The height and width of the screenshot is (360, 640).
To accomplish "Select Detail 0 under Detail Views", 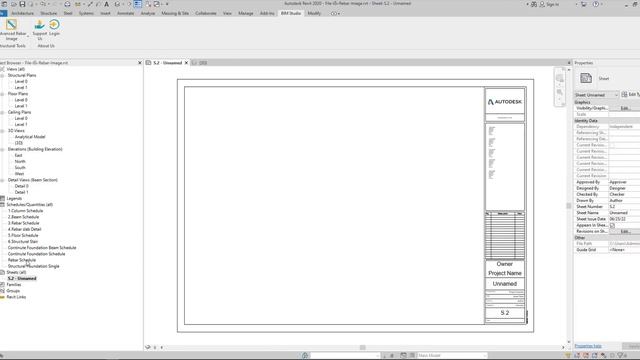I will click(x=21, y=186).
